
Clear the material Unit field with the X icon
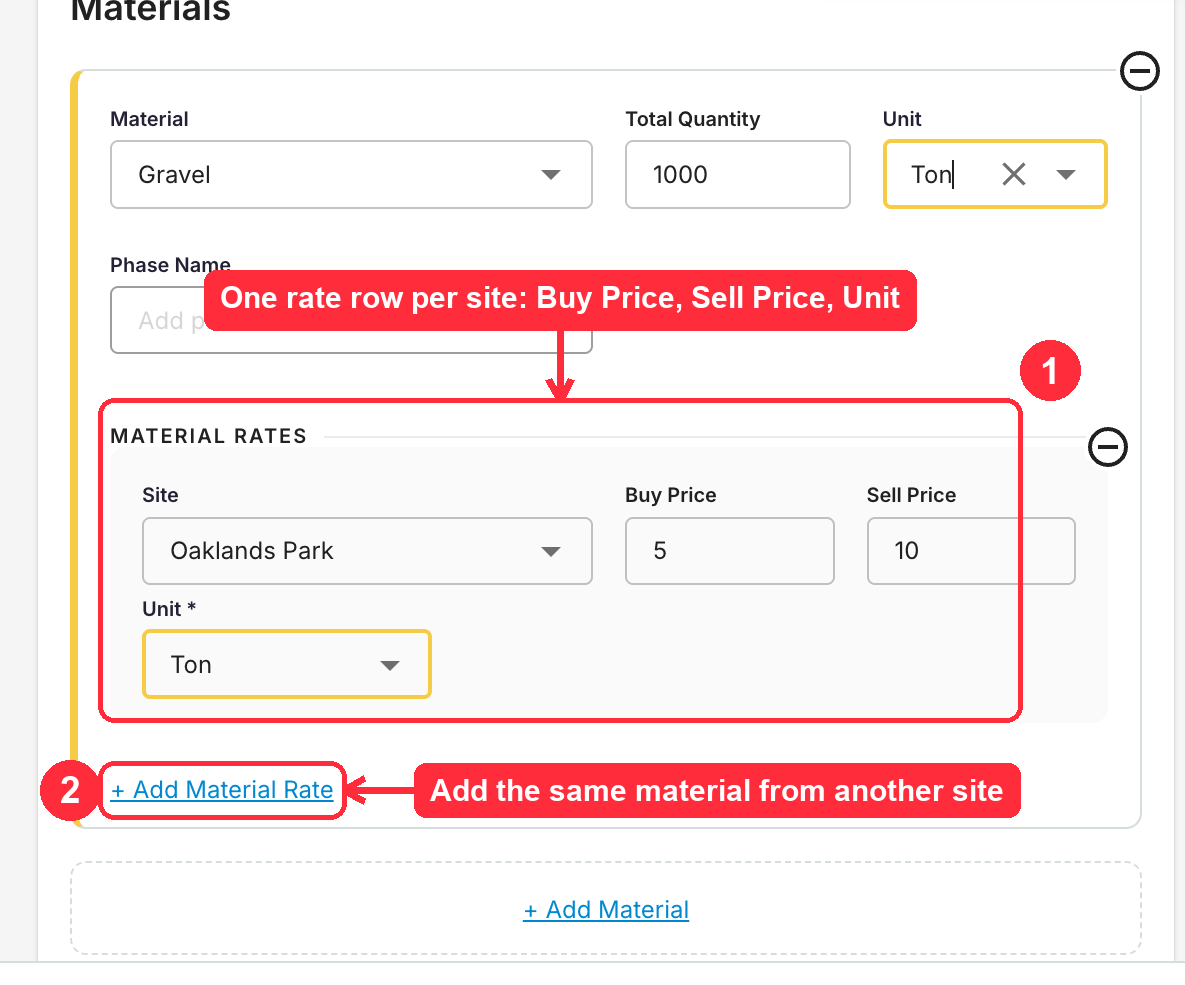pyautogui.click(x=1013, y=175)
